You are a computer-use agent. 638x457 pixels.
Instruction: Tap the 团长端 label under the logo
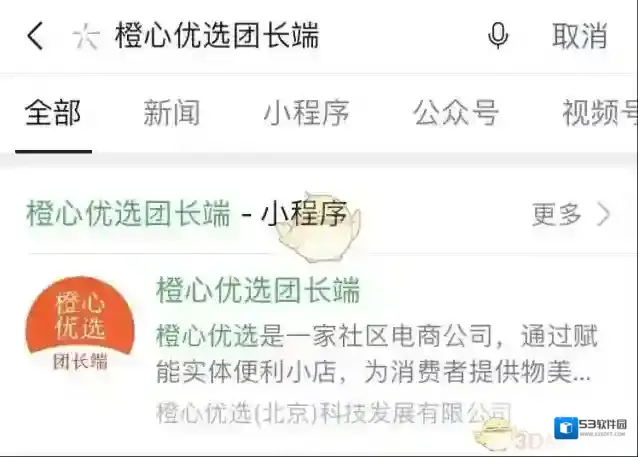(x=80, y=361)
